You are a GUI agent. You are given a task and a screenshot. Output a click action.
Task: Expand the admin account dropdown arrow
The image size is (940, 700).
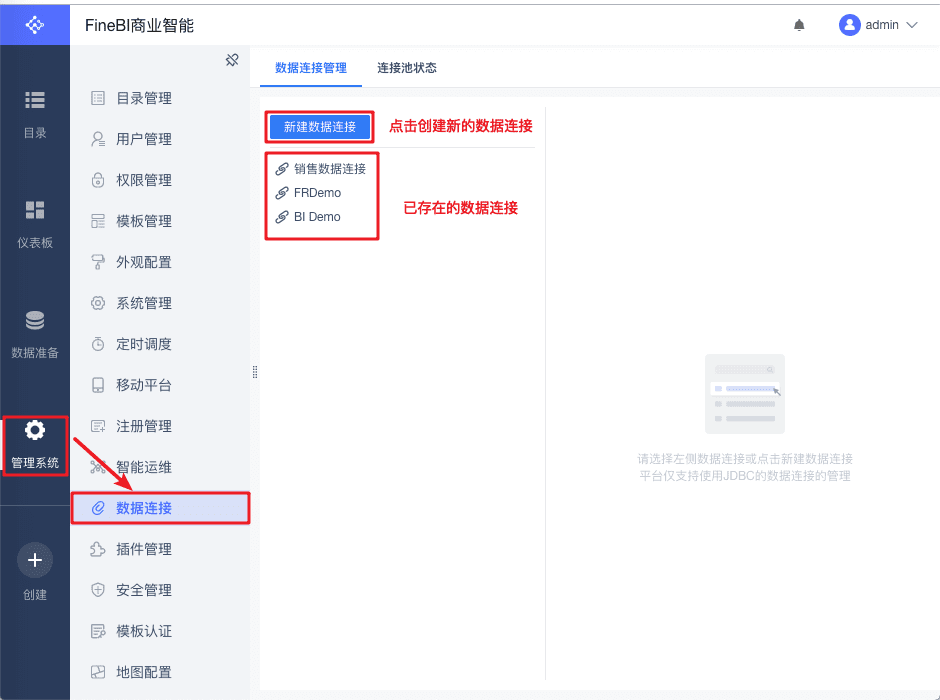(912, 25)
